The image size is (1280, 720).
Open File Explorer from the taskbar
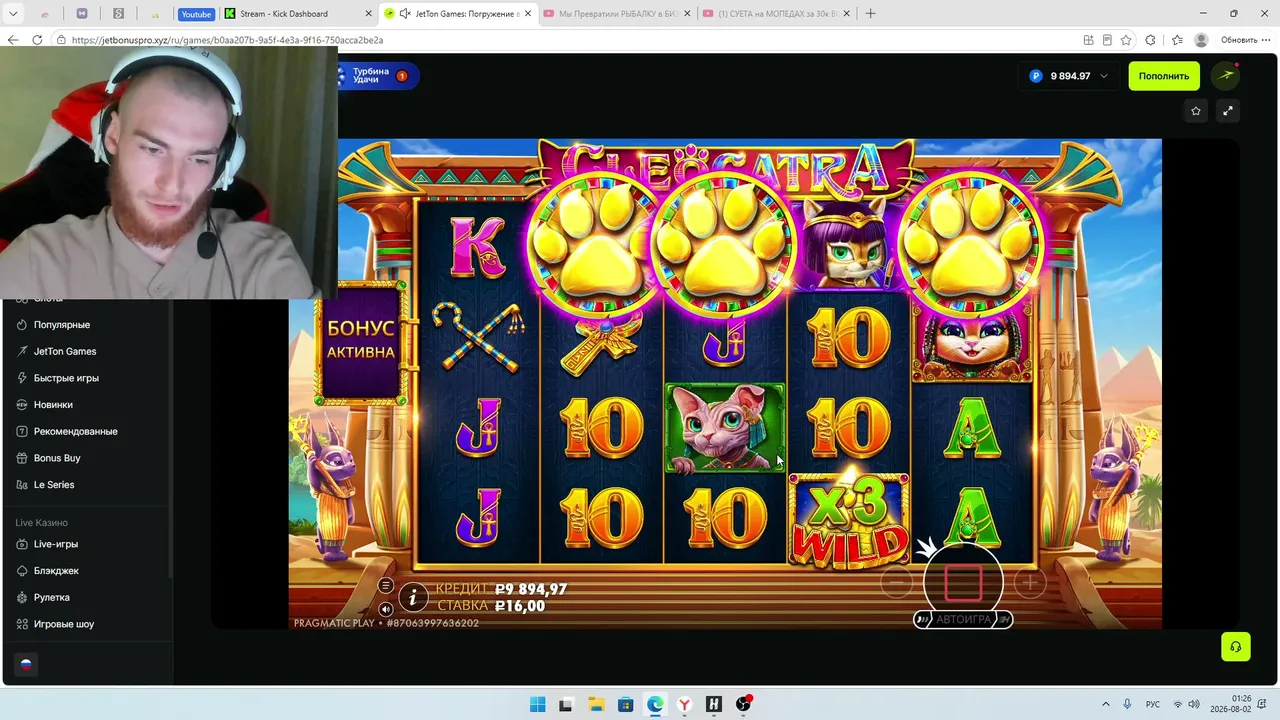[x=596, y=704]
